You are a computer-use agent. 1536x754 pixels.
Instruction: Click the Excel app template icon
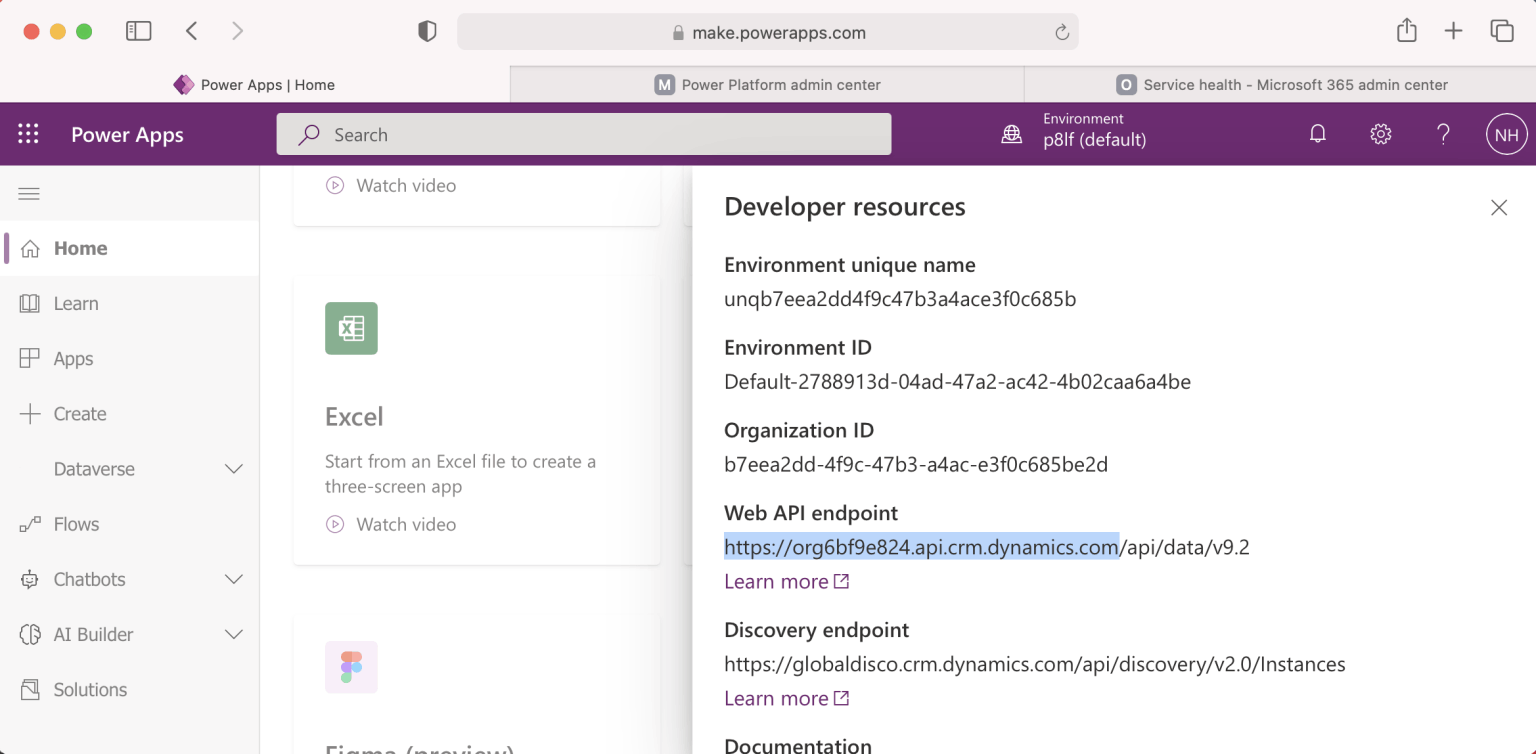tap(351, 328)
